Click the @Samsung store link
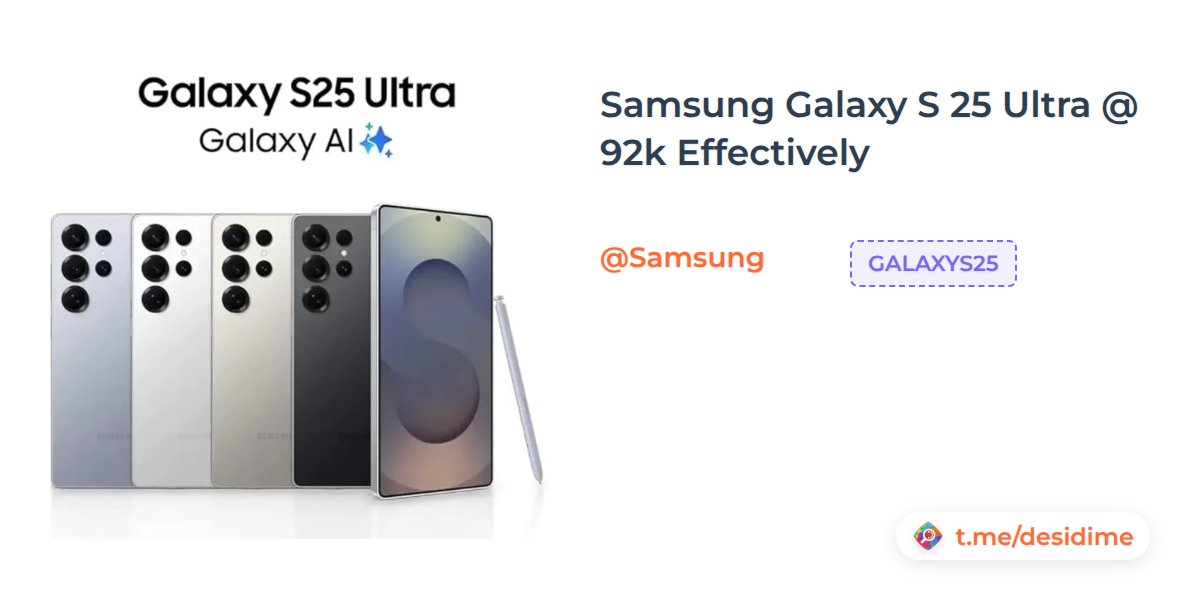 point(681,258)
